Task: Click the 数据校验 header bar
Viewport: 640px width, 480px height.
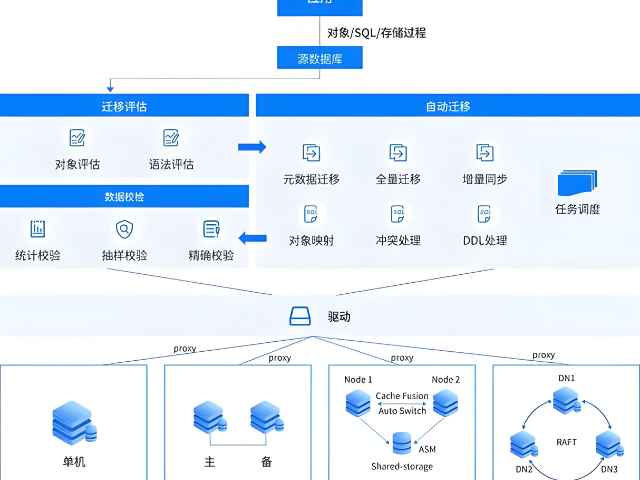Action: point(124,197)
